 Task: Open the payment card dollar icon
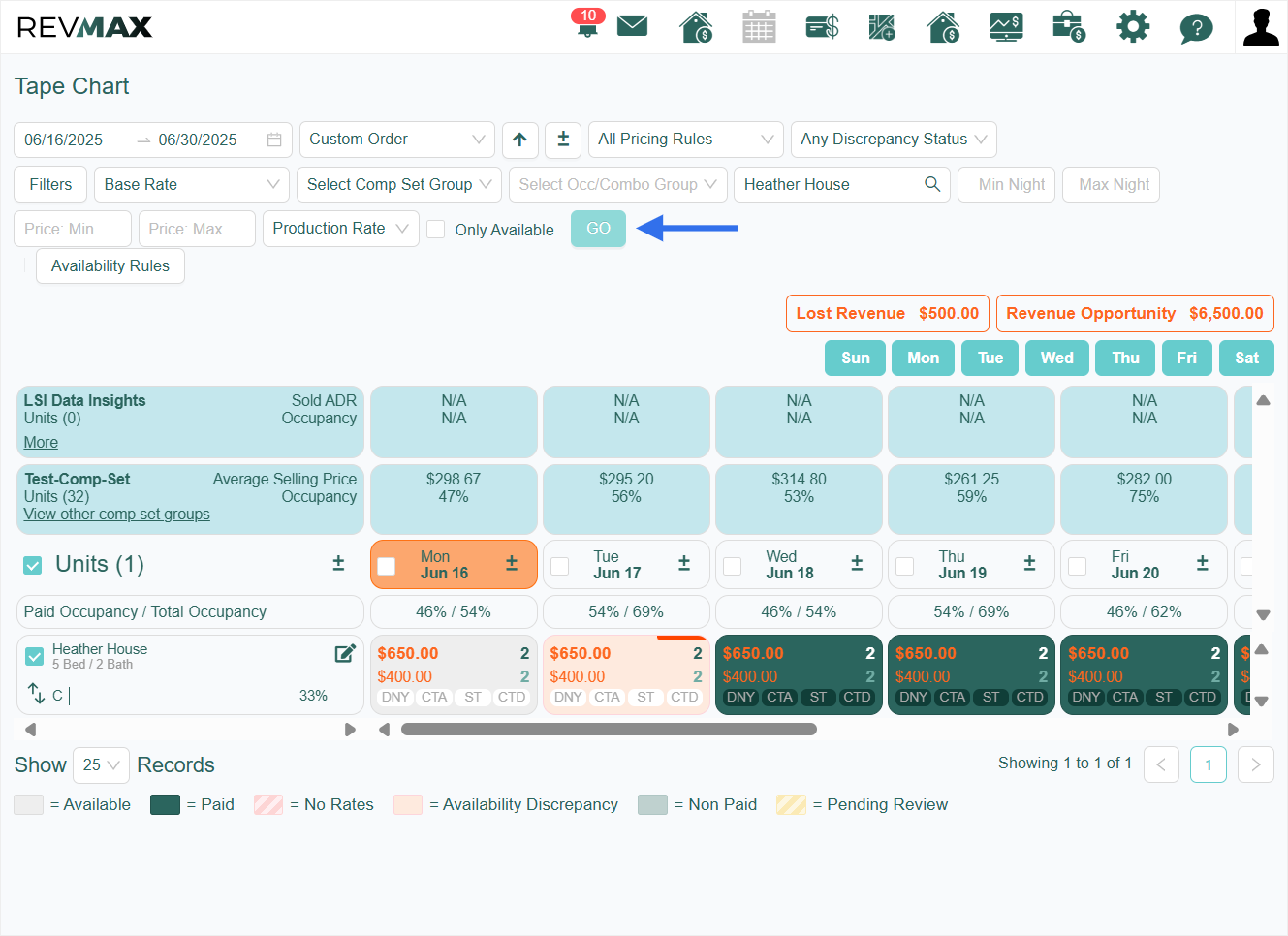(x=822, y=26)
